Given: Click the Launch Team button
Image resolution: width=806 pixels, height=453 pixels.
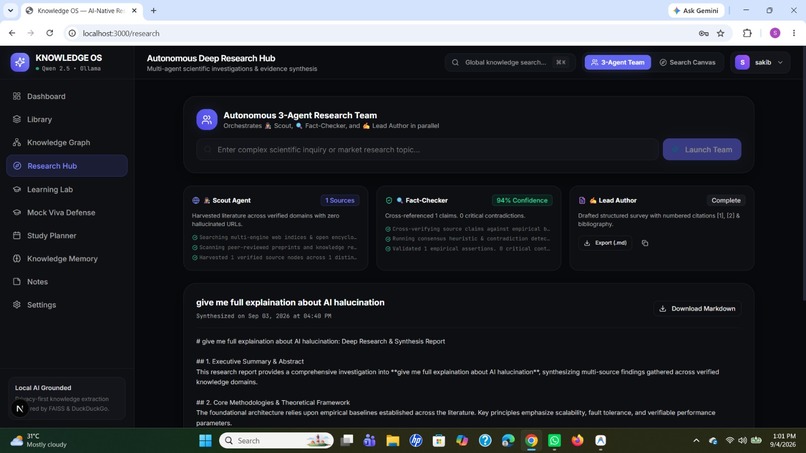Looking at the screenshot, I should click(702, 150).
